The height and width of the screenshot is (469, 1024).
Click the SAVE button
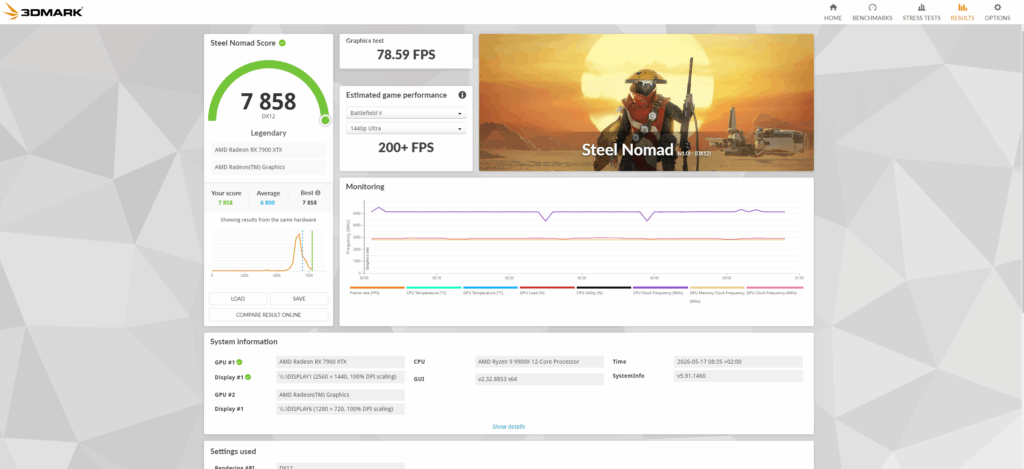299,299
